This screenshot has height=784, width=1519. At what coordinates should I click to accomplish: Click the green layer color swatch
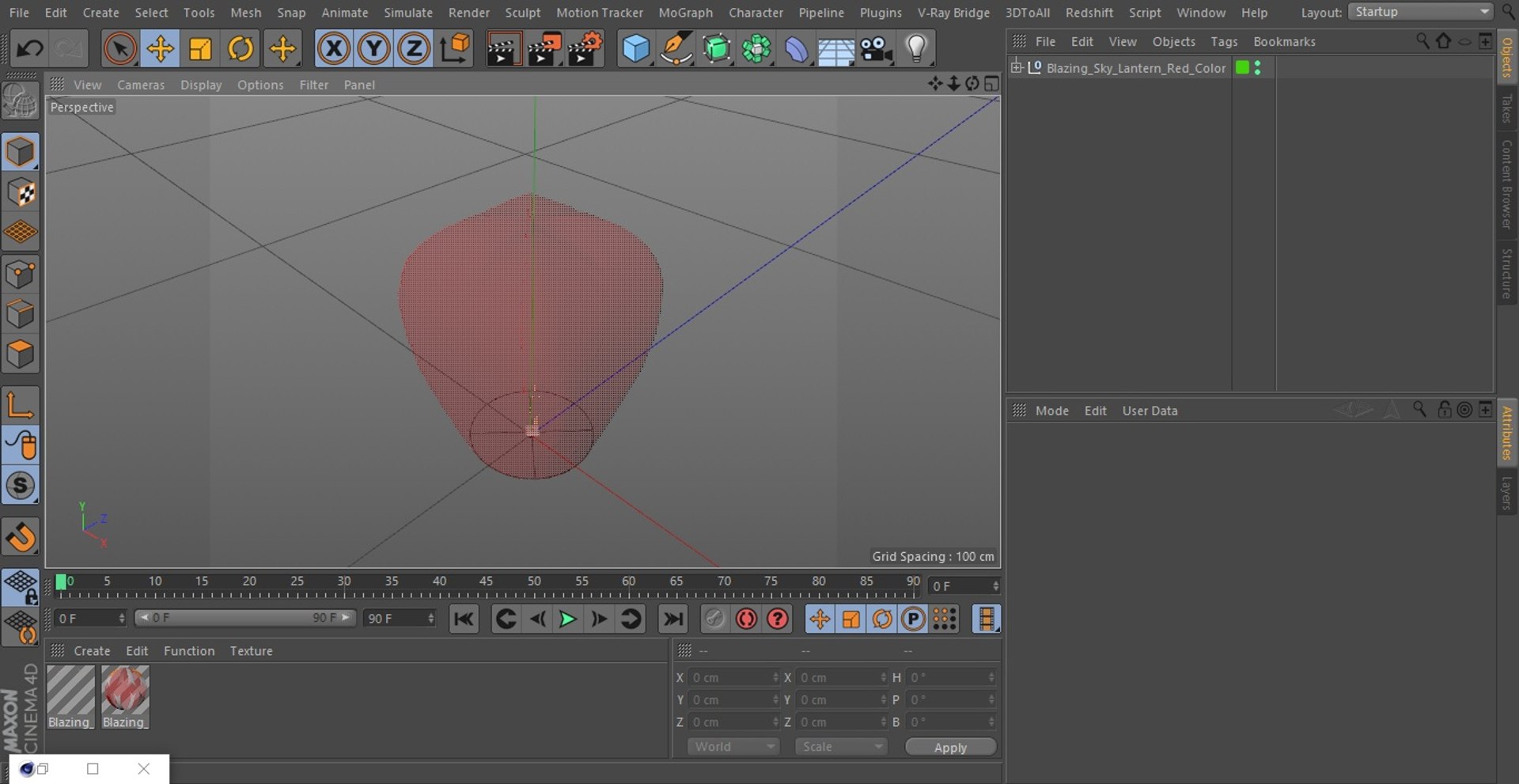tap(1242, 67)
